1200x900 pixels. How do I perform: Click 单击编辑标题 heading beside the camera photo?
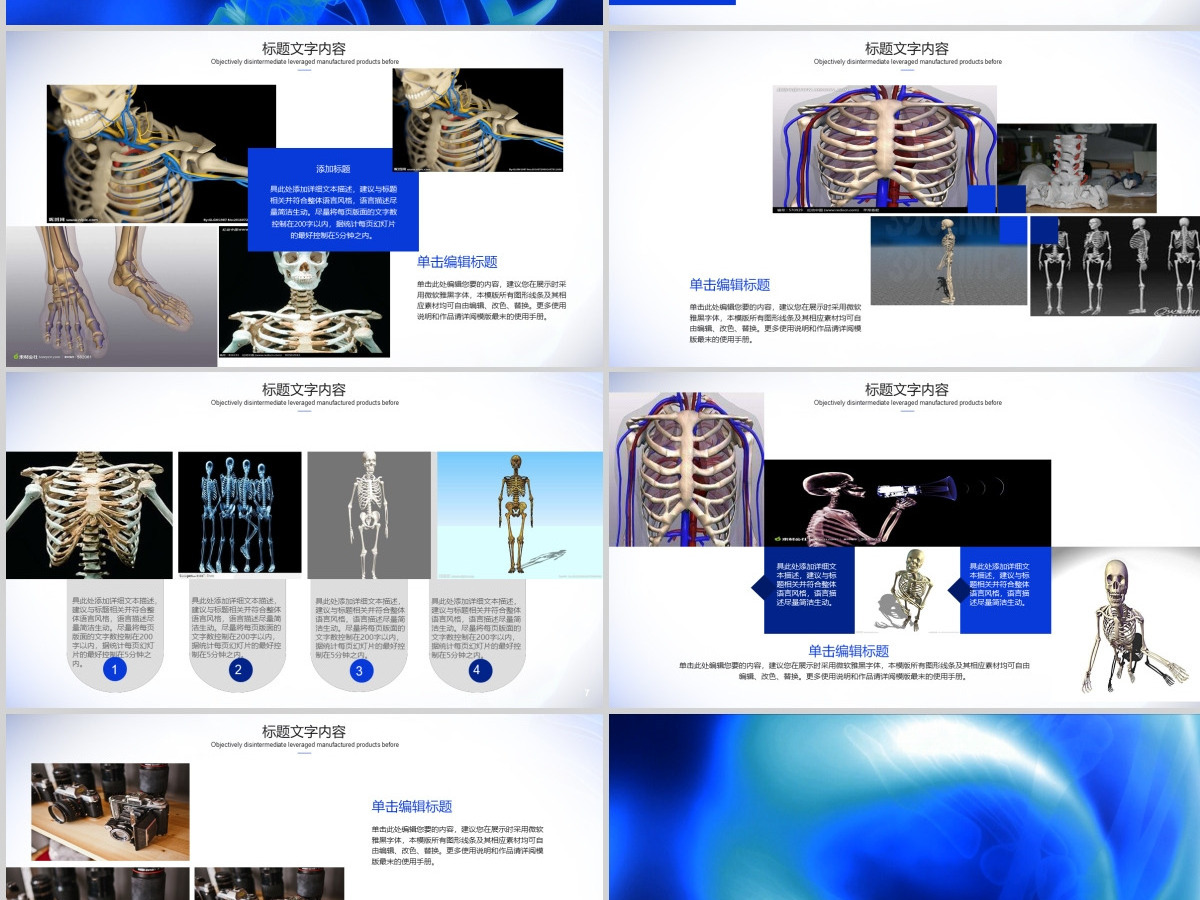tap(412, 806)
